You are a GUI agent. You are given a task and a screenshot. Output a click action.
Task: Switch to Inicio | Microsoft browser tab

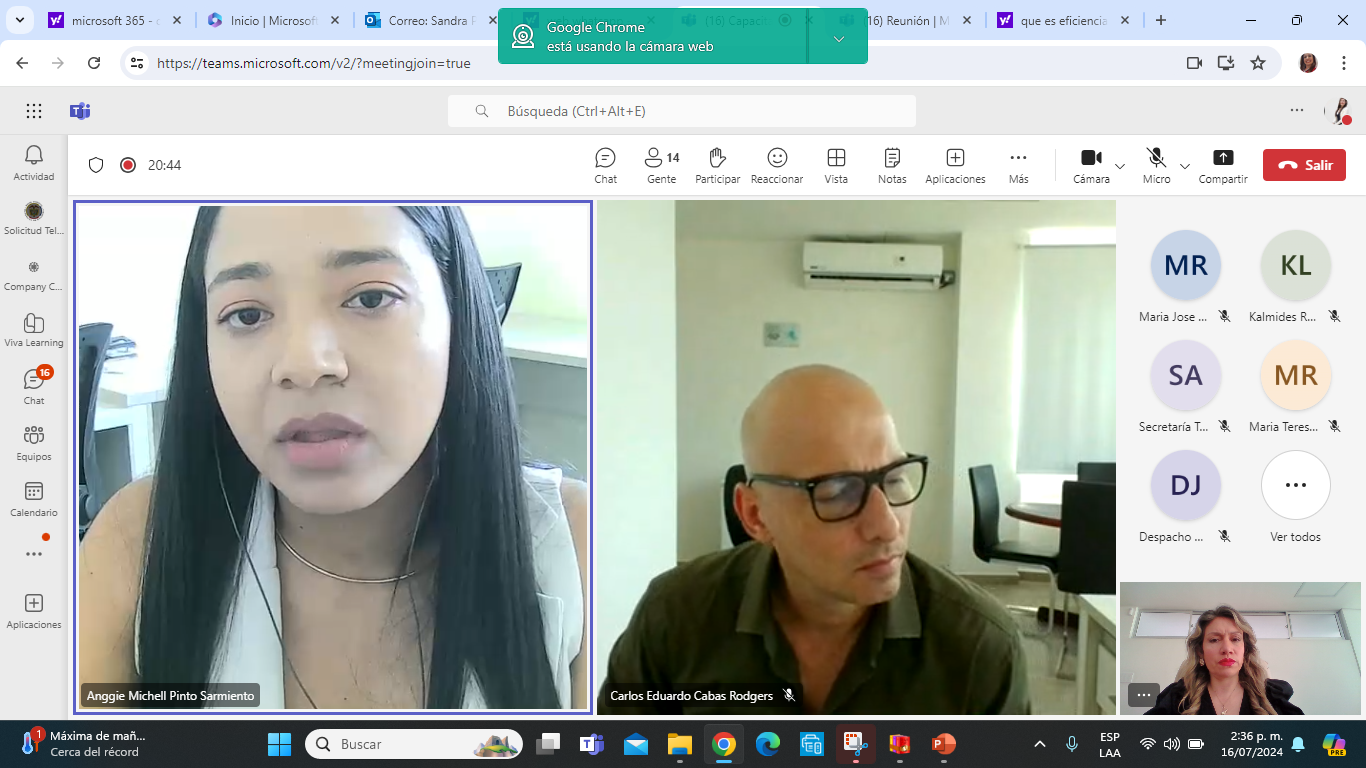pos(275,20)
